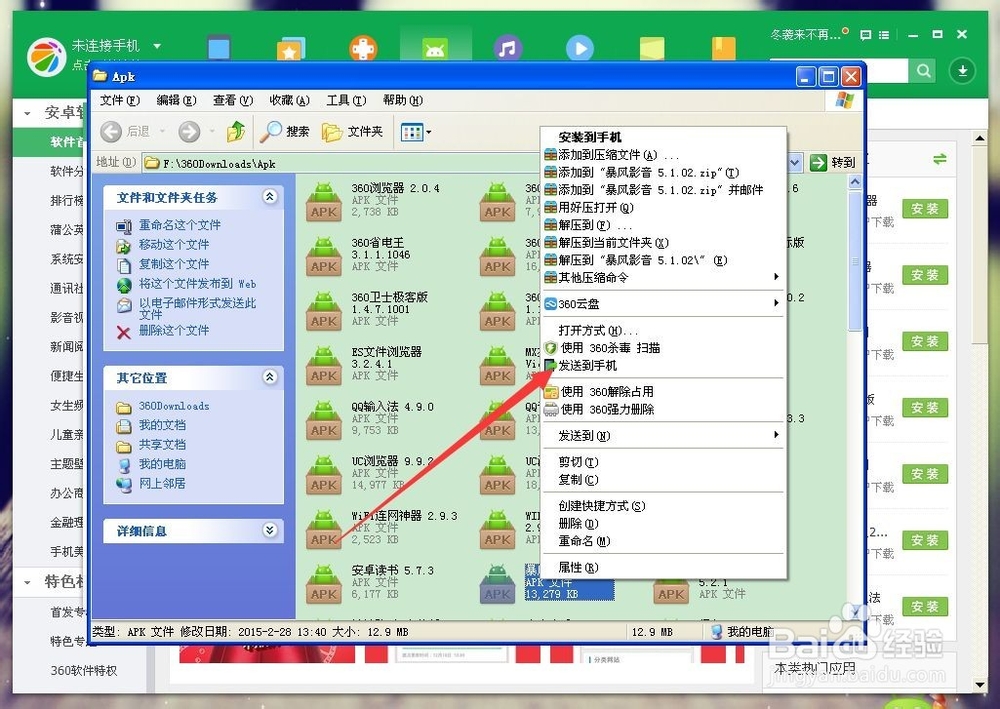Click the Forward arrow in the explorer toolbar
The width and height of the screenshot is (1000, 709).
[x=189, y=132]
